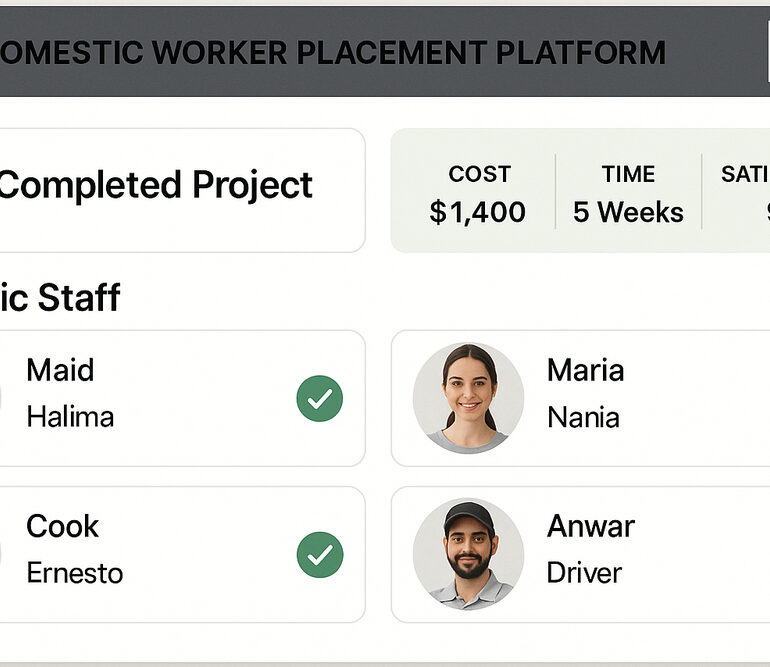Screen dimensions: 770x667
Task: Select the 5 Weeks duration value
Action: [x=628, y=212]
